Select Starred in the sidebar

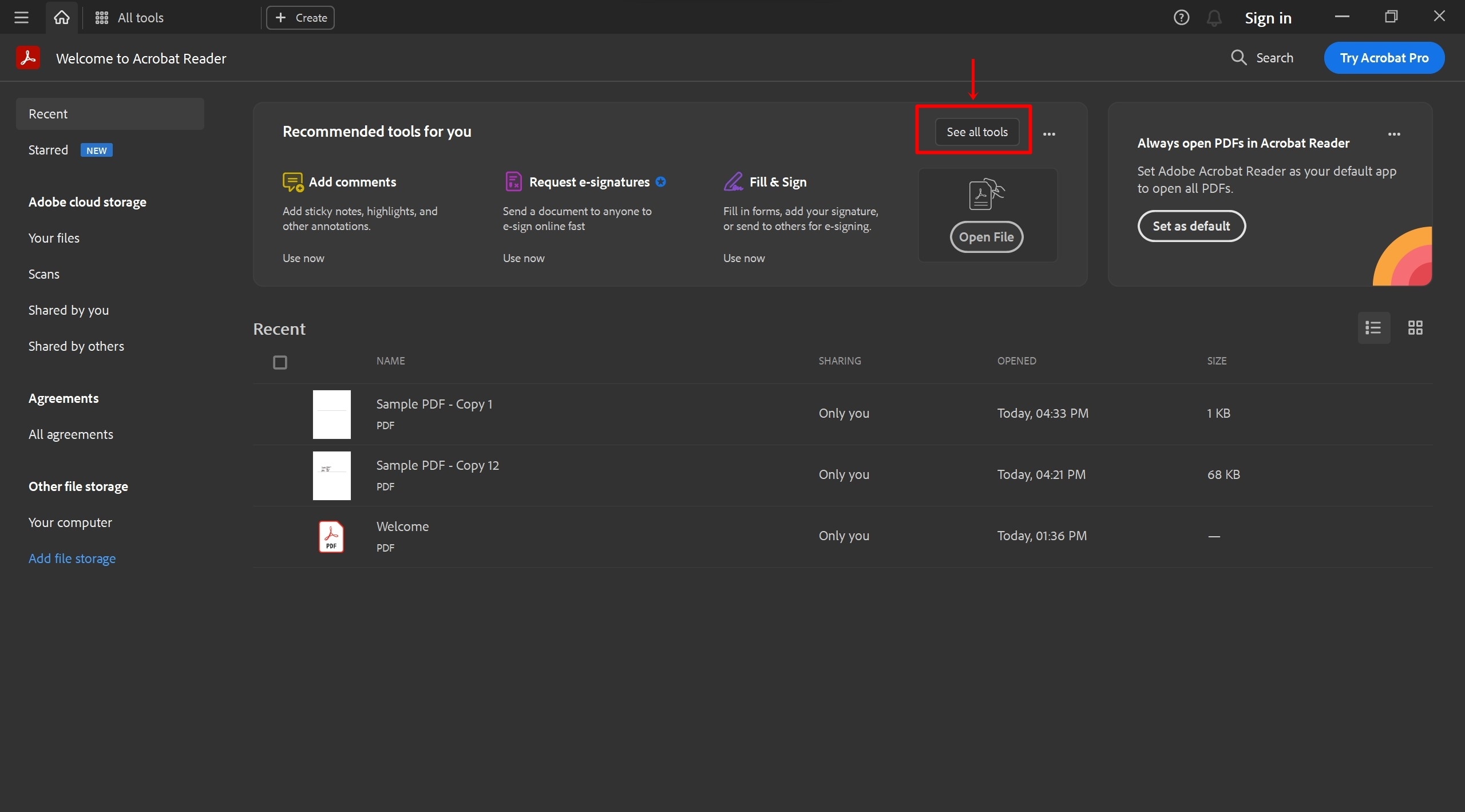48,149
